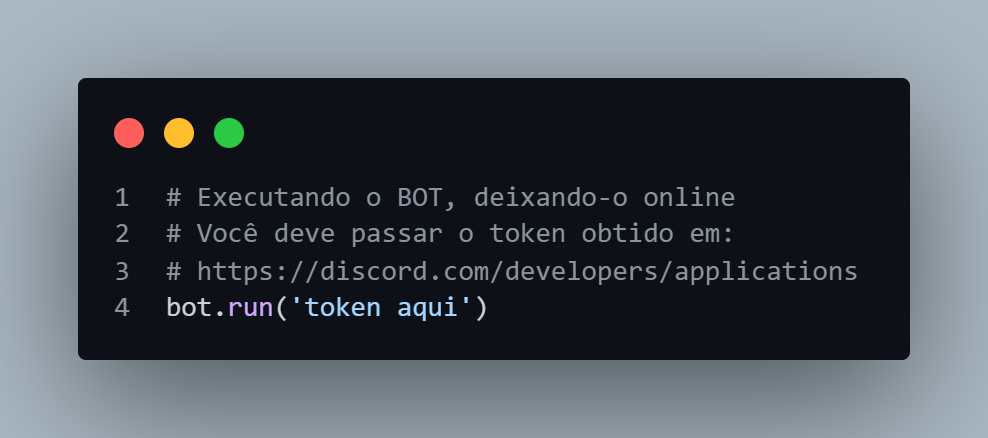Click the closing parenthesis after token string
Viewport: 988px width, 438px height.
pos(481,308)
